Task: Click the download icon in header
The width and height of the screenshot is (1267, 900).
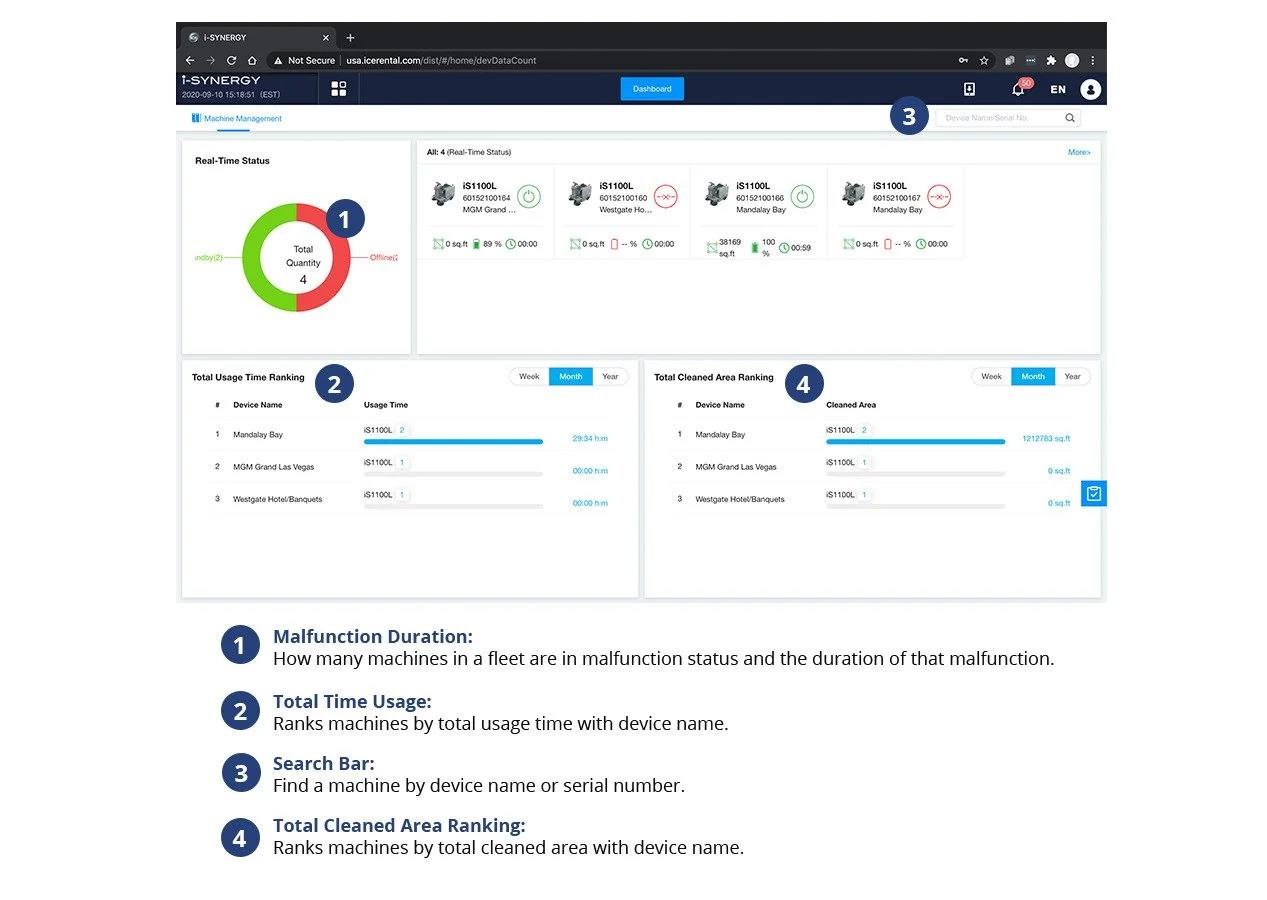Action: click(x=969, y=89)
